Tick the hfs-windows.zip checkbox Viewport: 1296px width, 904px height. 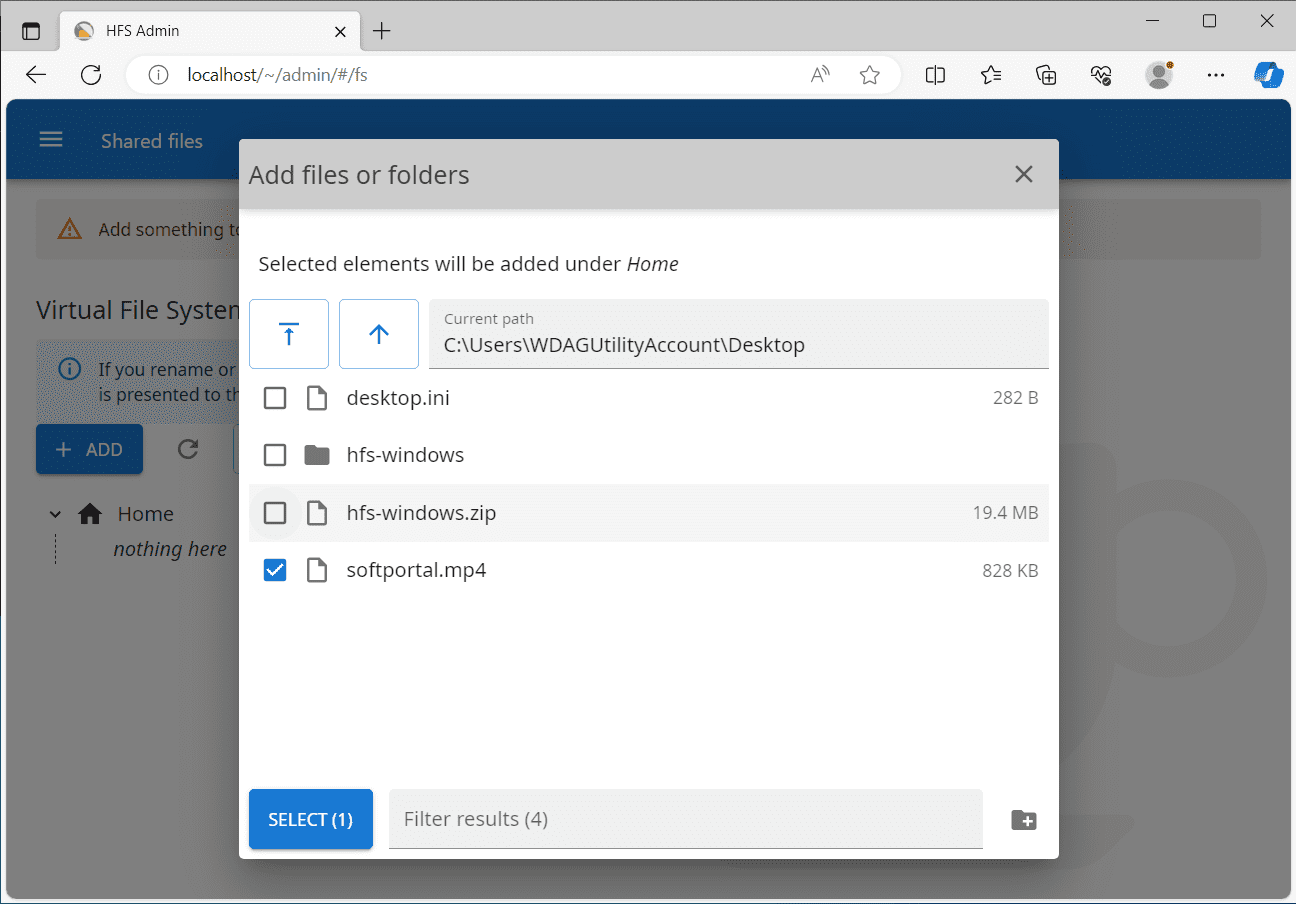(275, 514)
